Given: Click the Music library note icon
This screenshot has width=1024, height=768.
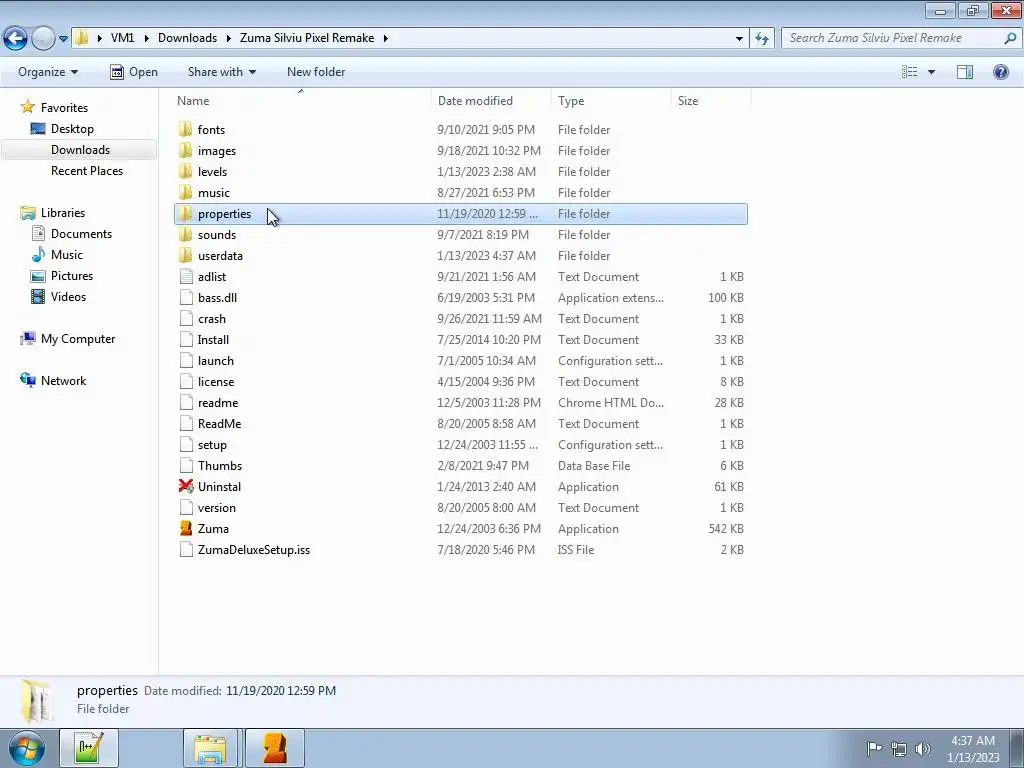Looking at the screenshot, I should point(39,255).
